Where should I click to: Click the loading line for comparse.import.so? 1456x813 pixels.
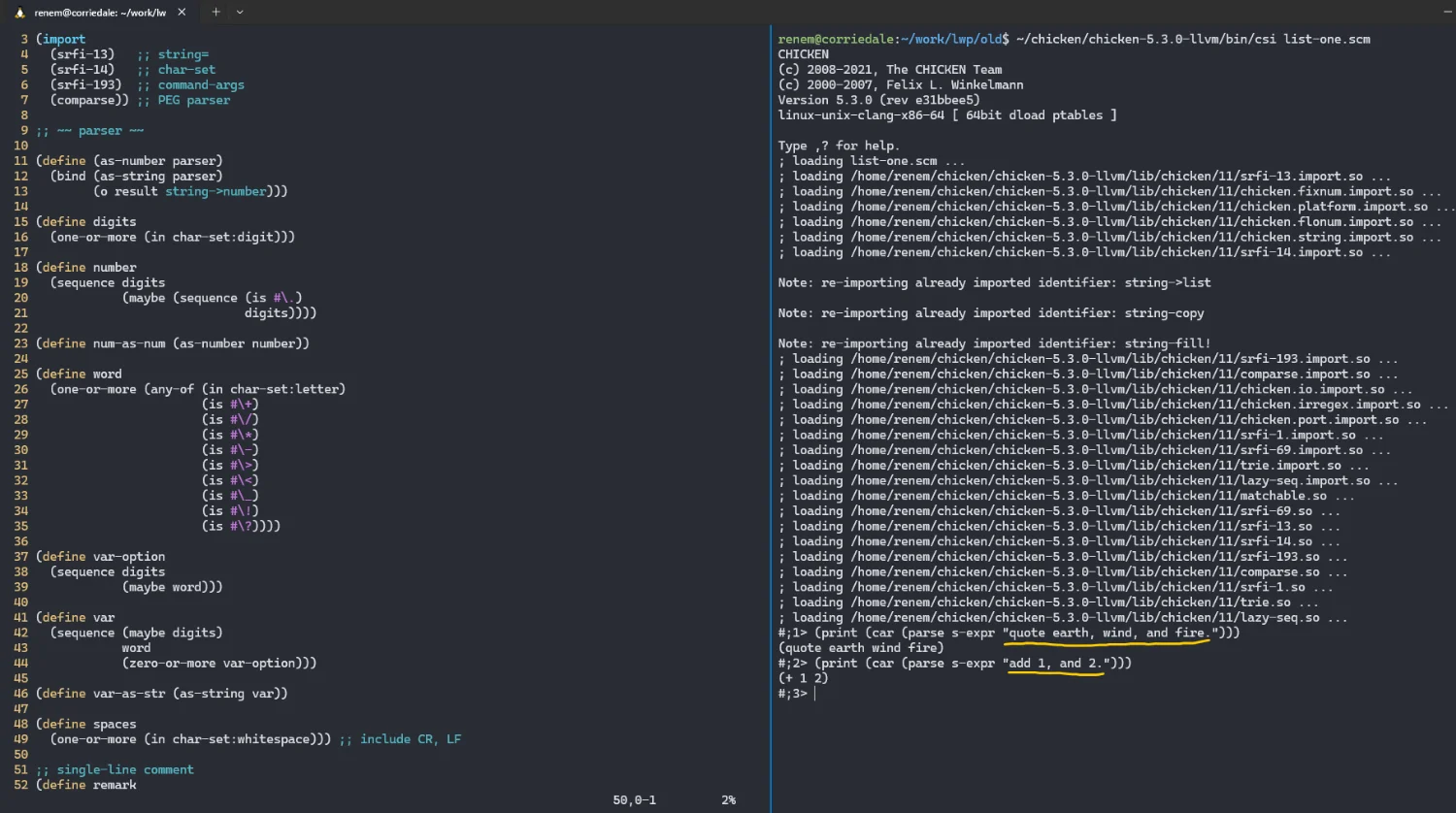pos(1088,374)
